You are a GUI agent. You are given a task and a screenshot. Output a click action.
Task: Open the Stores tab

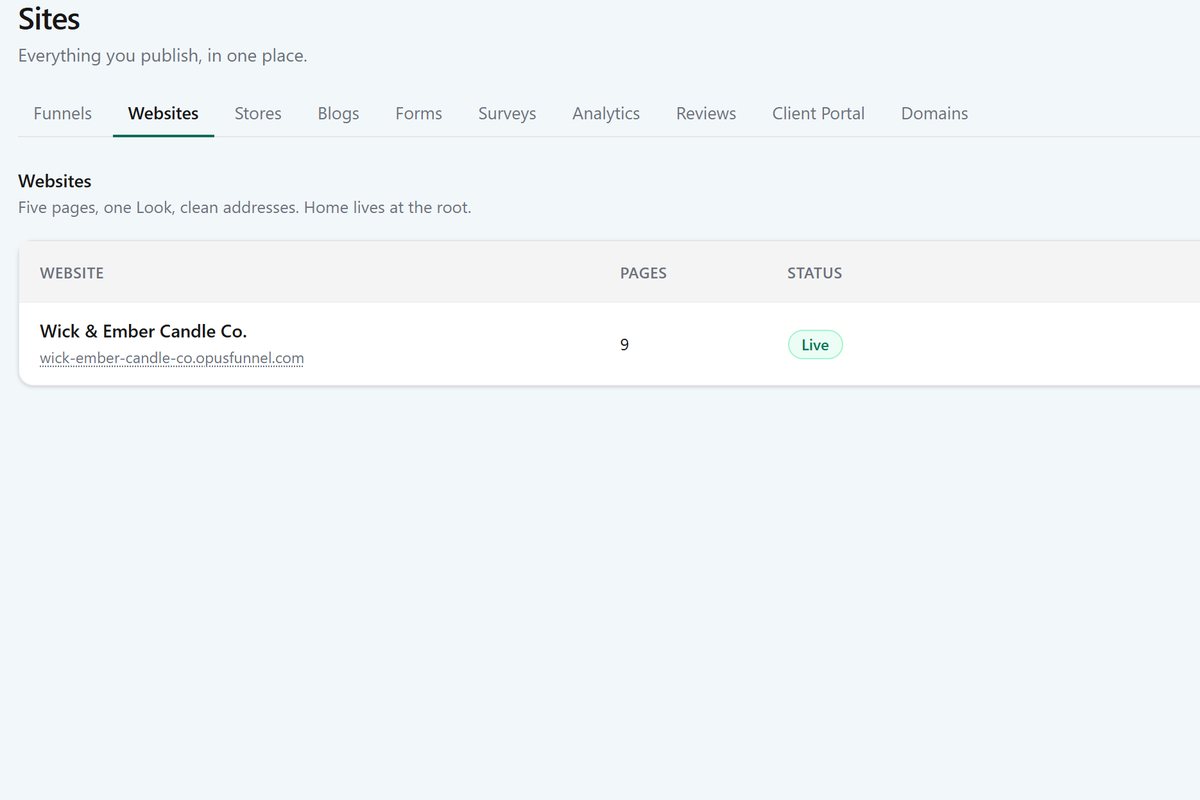point(258,113)
